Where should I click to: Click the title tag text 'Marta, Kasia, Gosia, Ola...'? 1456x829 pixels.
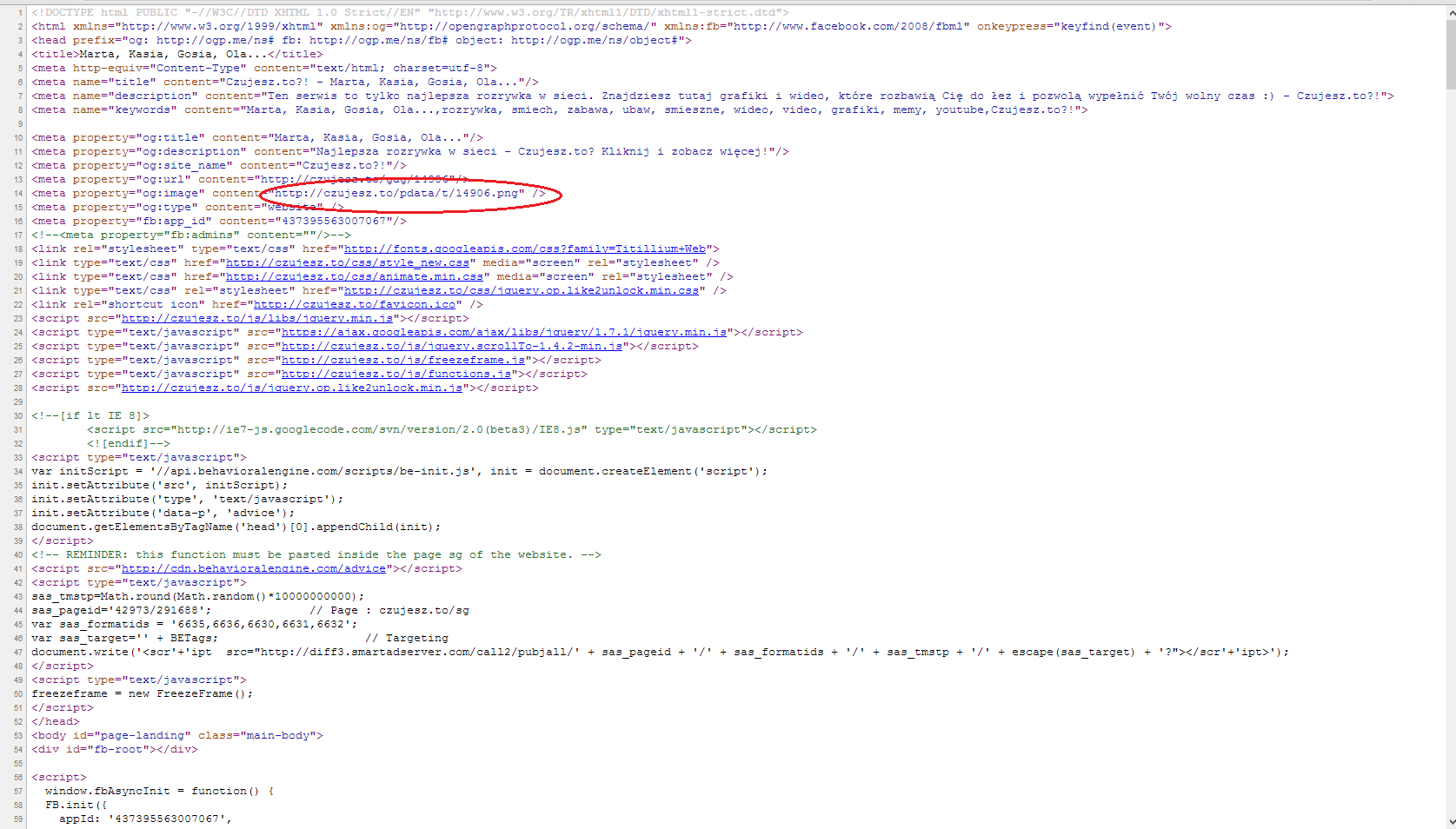(x=174, y=54)
